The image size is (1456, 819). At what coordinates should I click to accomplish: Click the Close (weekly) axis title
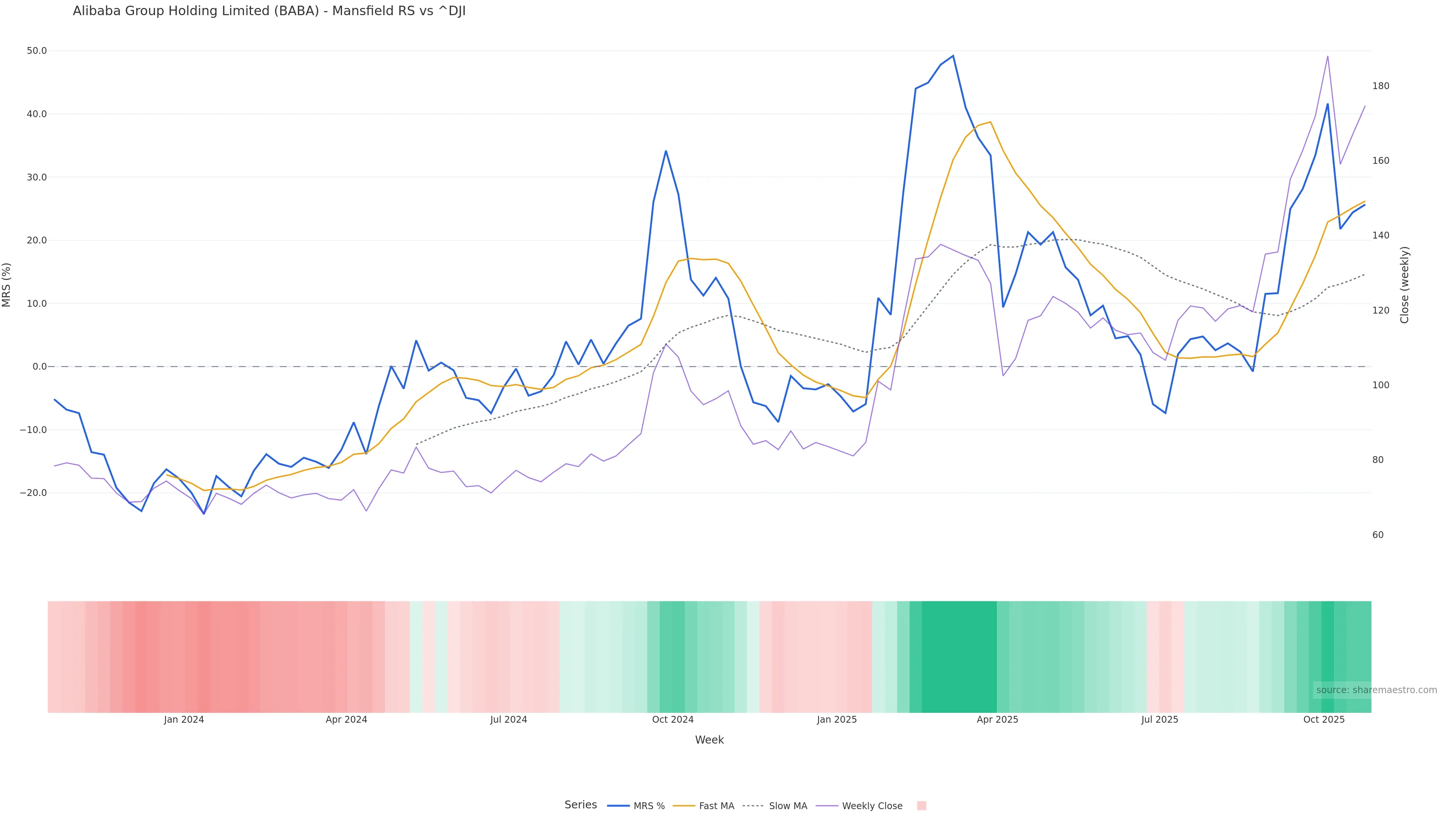tap(1404, 284)
